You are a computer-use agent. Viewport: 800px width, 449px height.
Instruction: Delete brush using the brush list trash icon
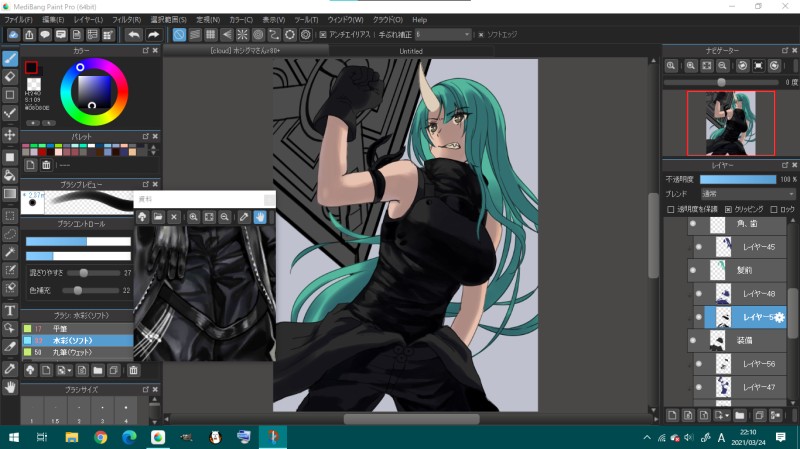[133, 370]
